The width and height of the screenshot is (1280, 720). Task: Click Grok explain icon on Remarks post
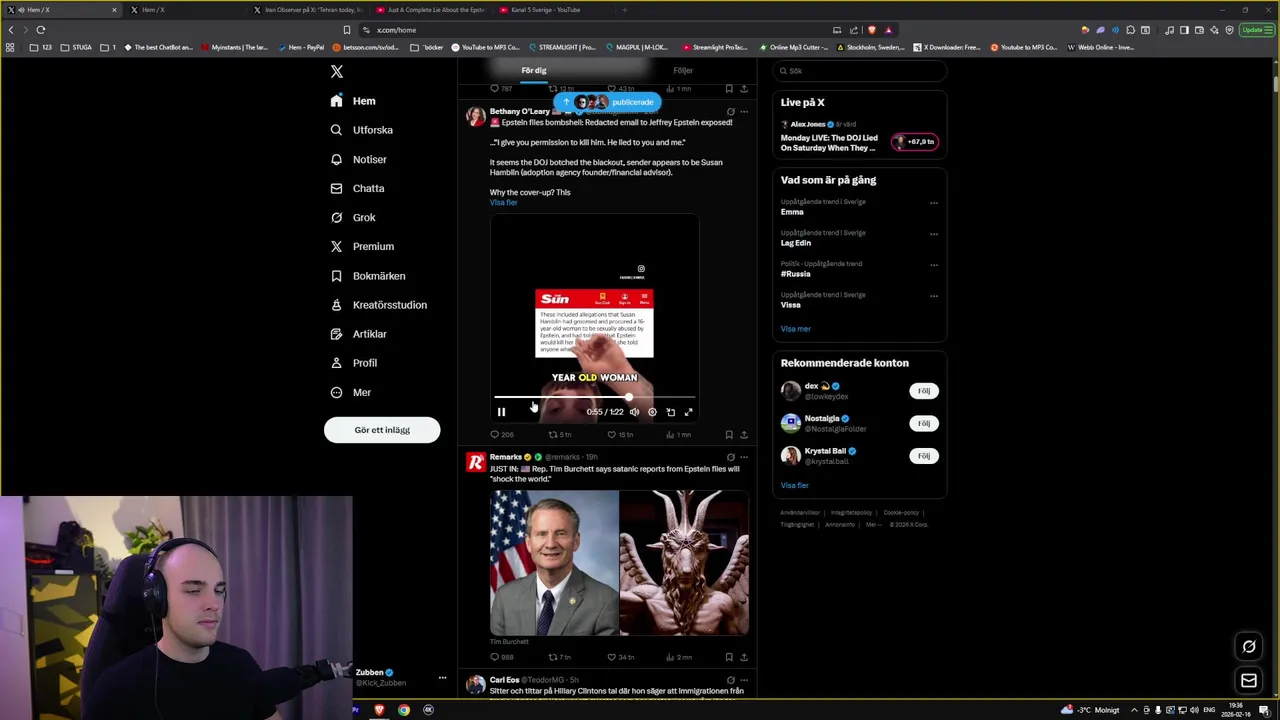coord(730,457)
